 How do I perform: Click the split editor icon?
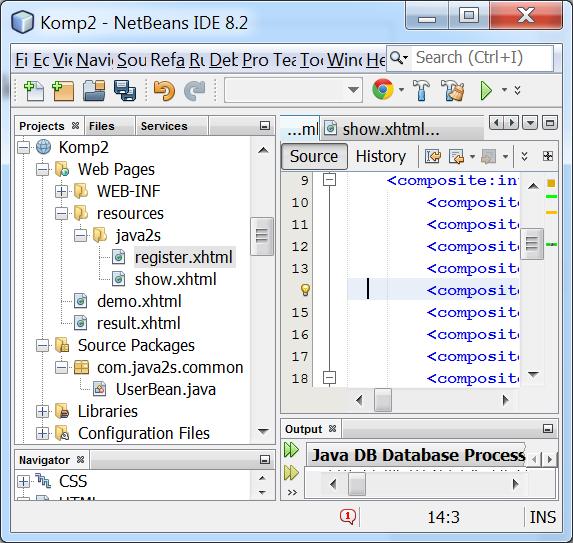[547, 156]
